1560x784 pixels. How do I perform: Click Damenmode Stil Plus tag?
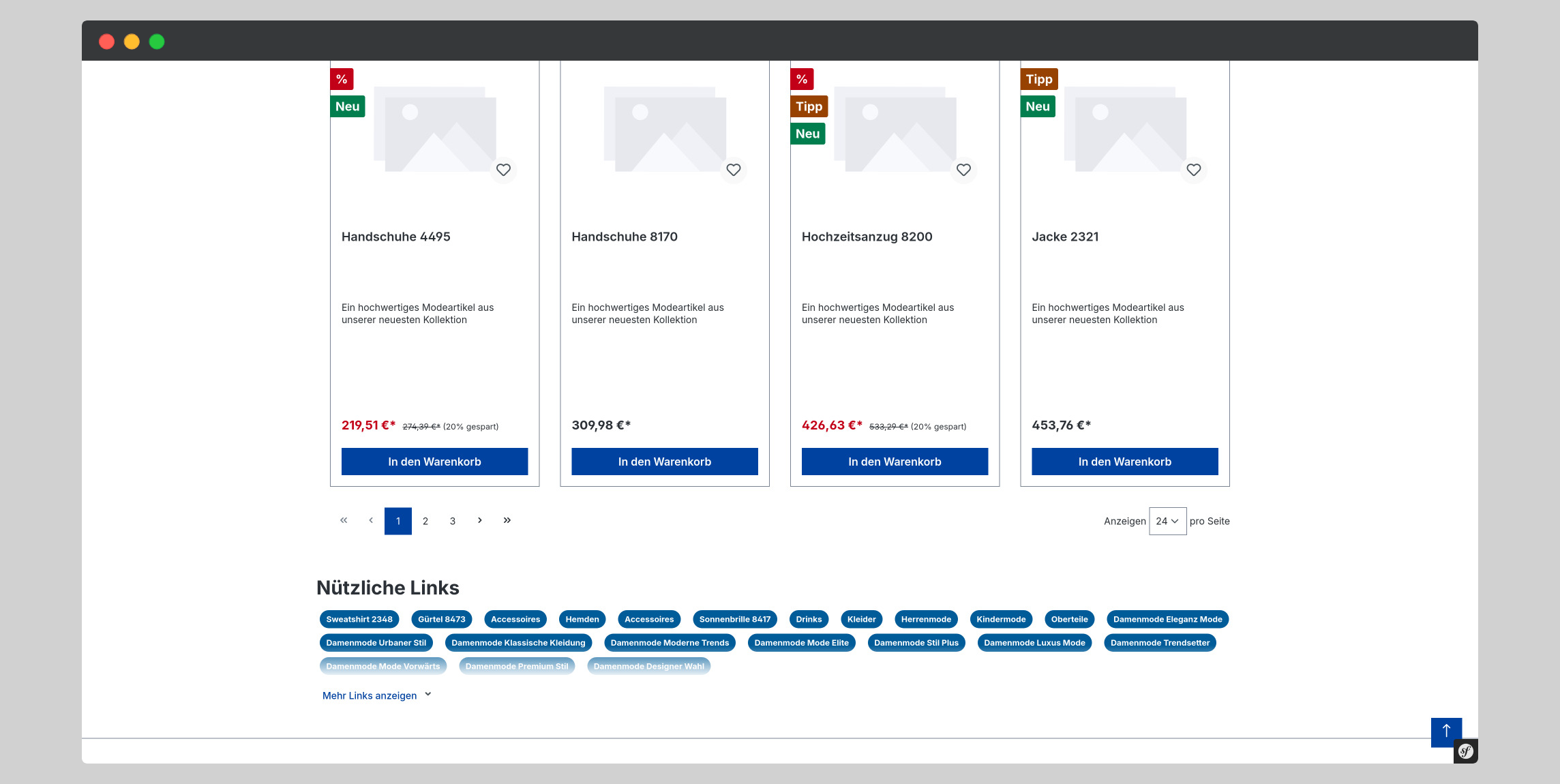(916, 642)
